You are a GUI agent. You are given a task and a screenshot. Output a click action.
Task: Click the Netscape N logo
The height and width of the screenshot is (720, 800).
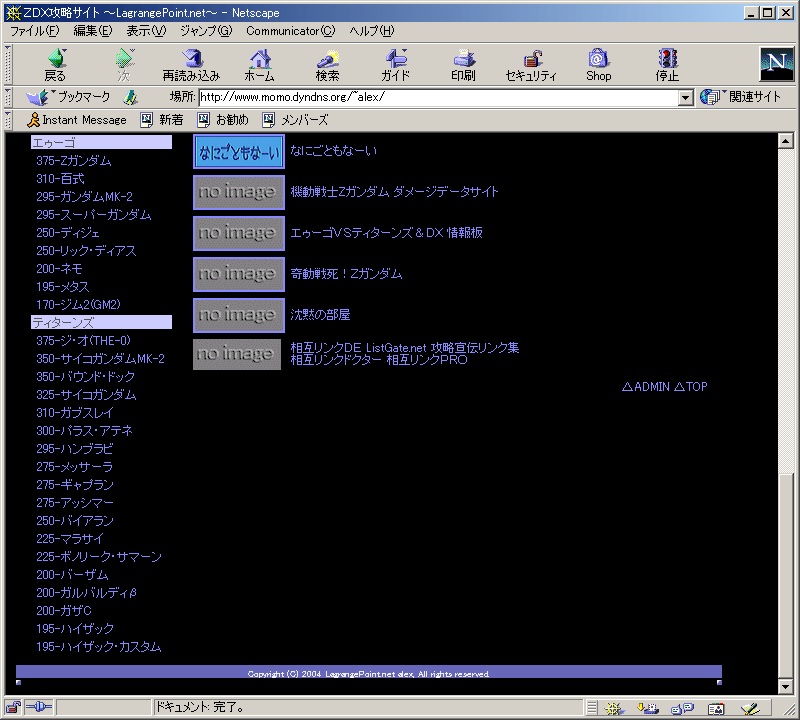(777, 64)
